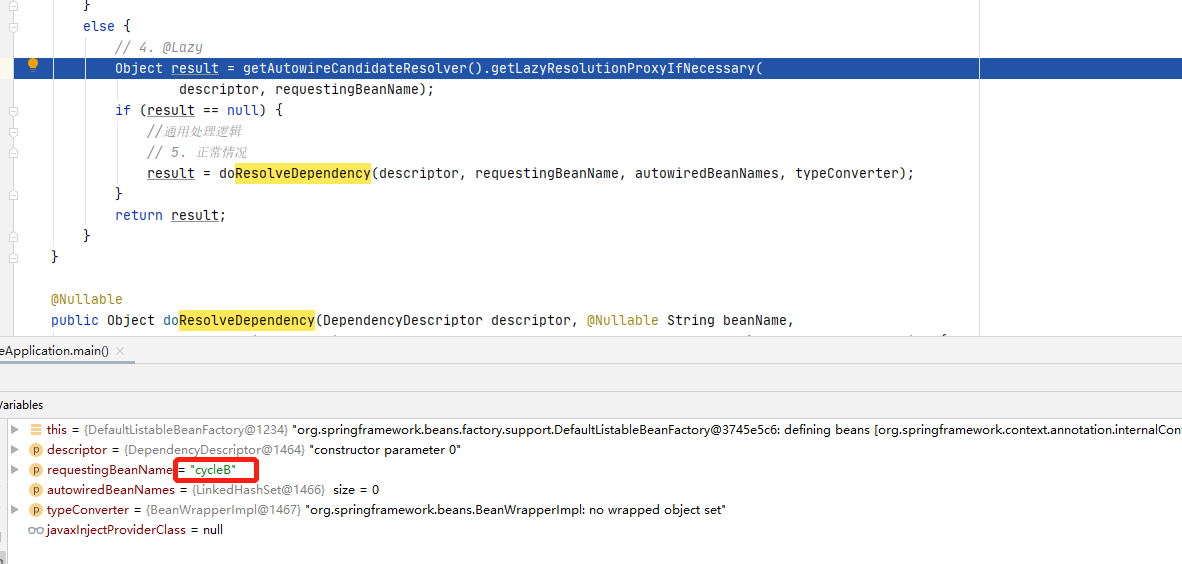Click the javaxInjectProviderClass watch glasses icon
Image resolution: width=1182 pixels, height=564 pixels.
36,530
